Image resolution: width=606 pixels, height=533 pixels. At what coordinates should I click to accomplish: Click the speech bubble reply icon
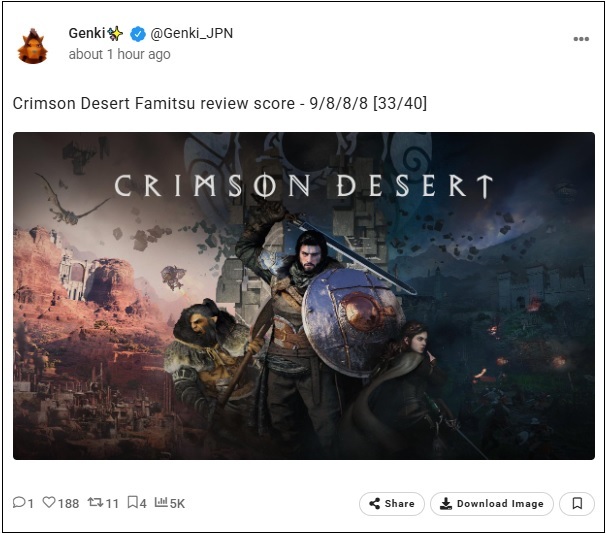click(19, 502)
